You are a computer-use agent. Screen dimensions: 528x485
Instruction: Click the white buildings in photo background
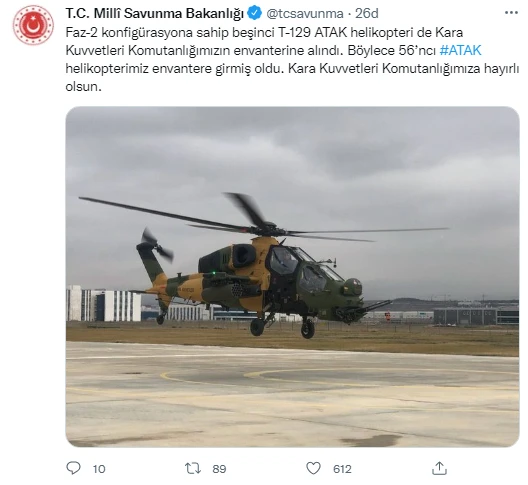click(104, 304)
